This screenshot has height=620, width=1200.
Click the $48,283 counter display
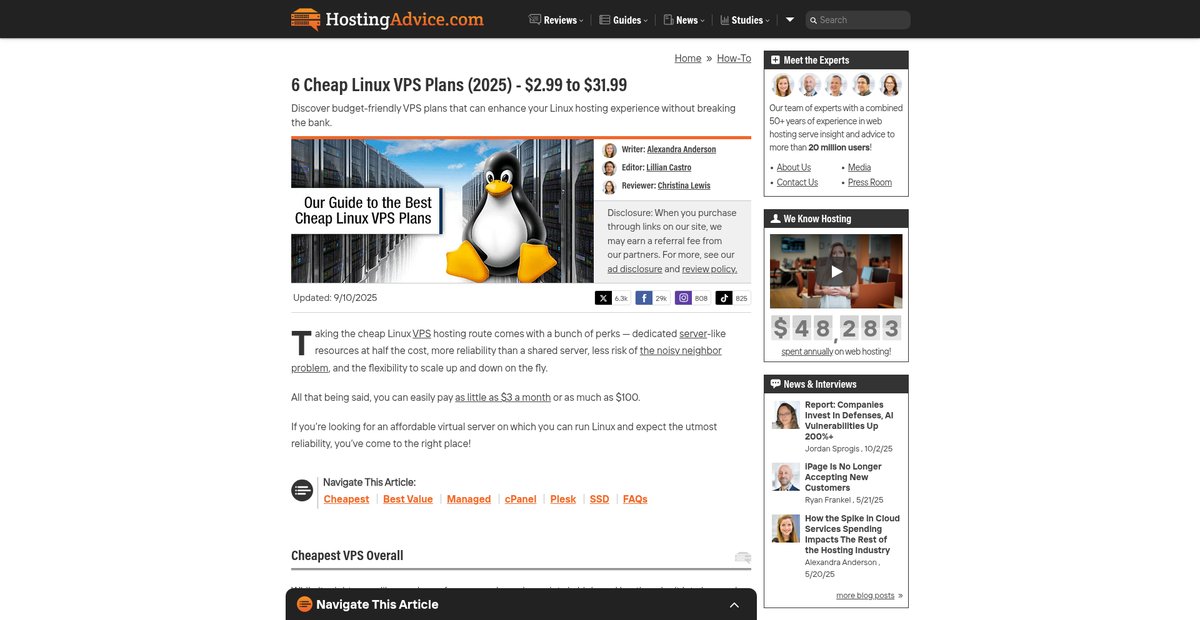(x=836, y=328)
